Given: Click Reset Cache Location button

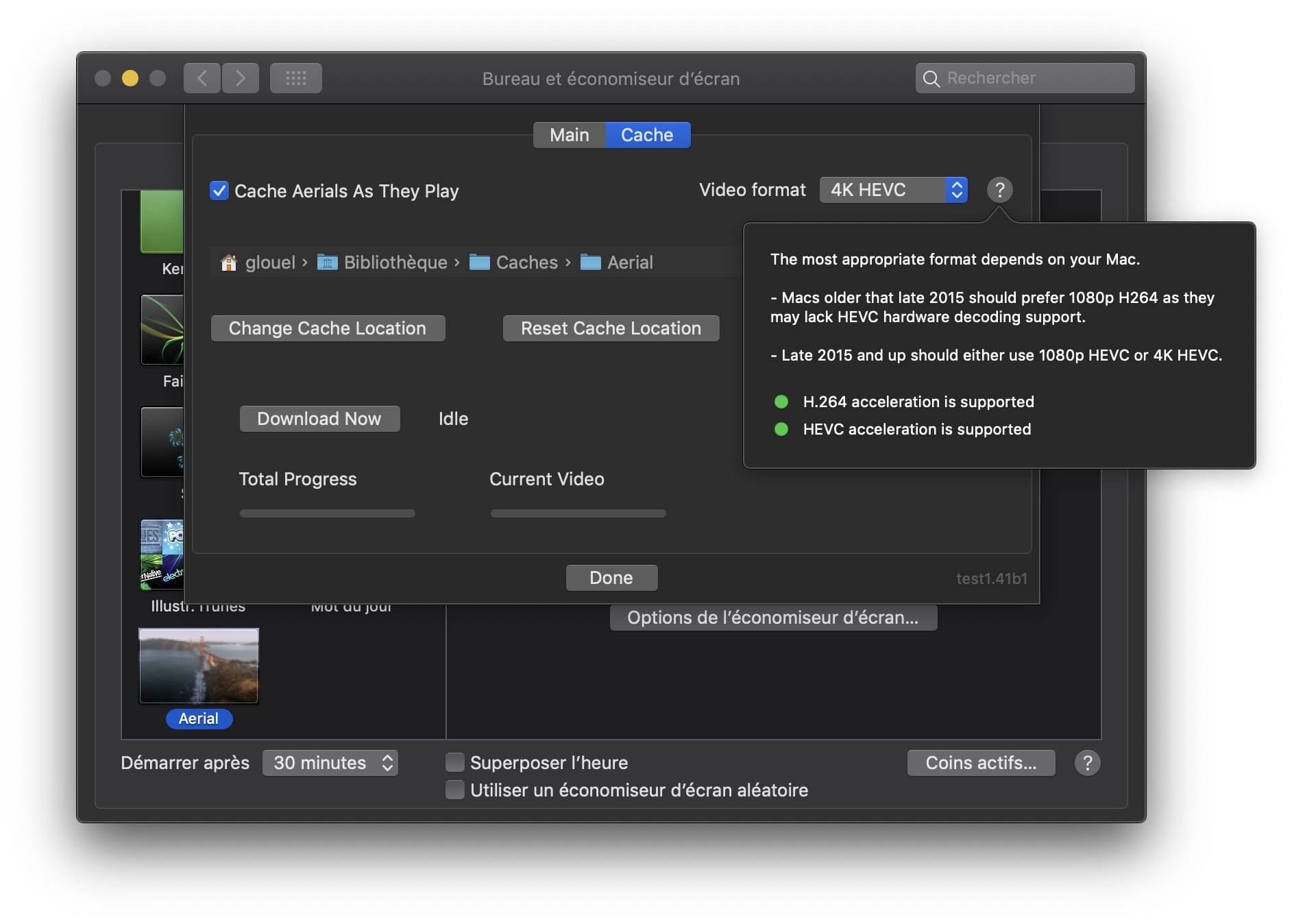Looking at the screenshot, I should point(611,328).
